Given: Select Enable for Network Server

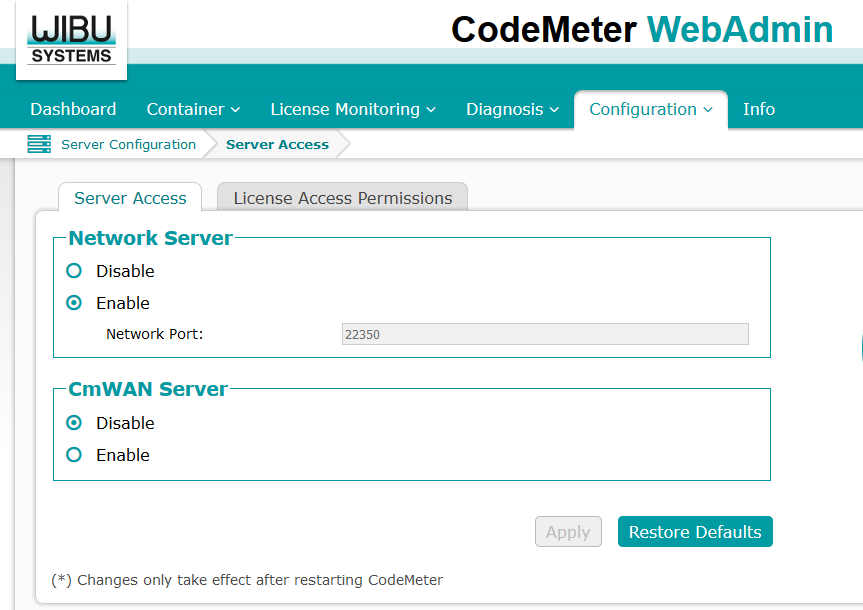Looking at the screenshot, I should [74, 303].
